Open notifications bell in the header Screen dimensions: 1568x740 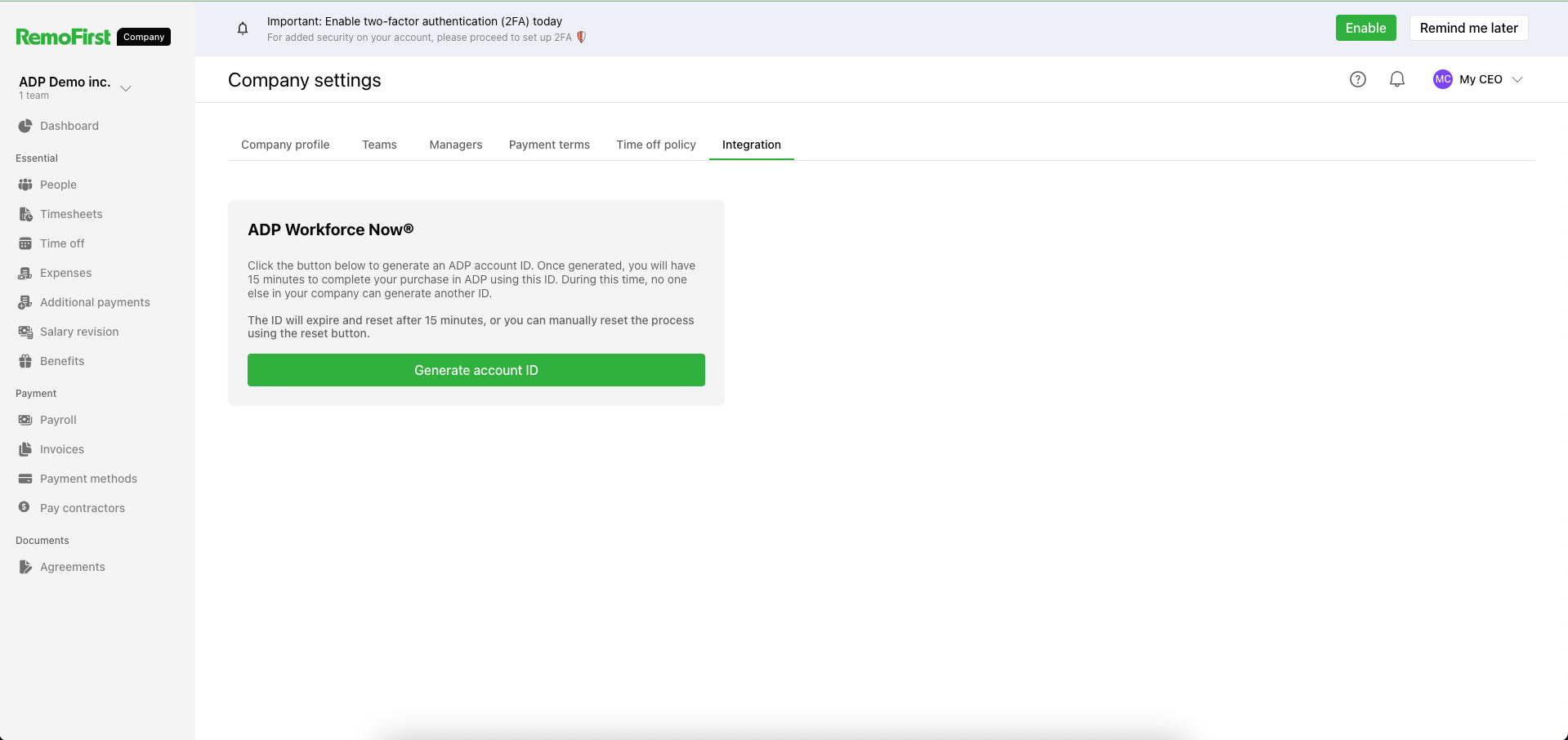coord(1397,79)
